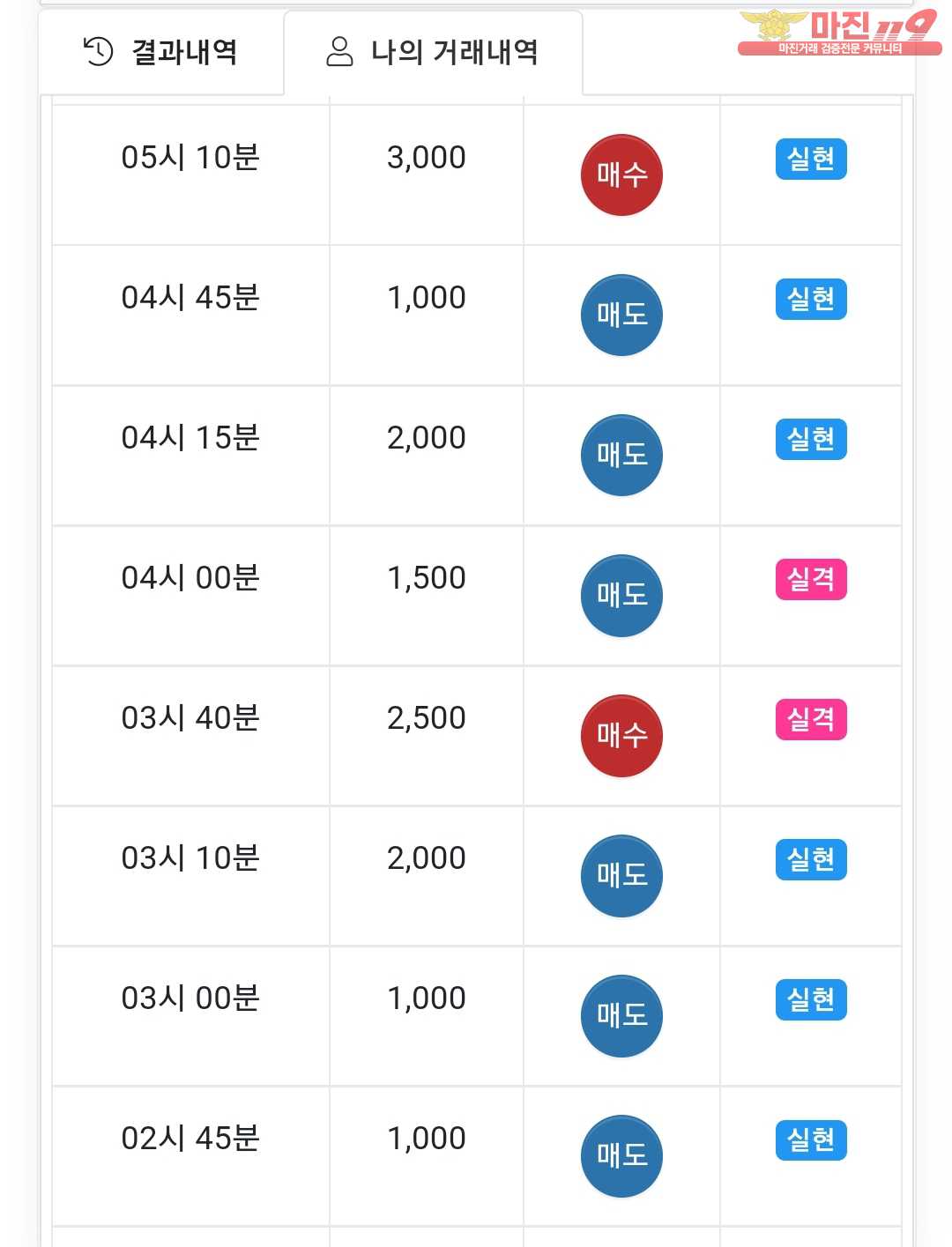Click blue 매도 circle for 03시 10분
The image size is (952, 1247).
click(621, 875)
